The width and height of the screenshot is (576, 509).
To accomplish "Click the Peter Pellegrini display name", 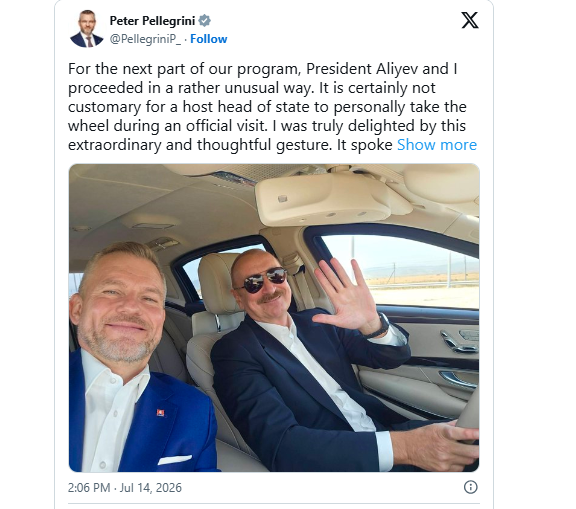I will pyautogui.click(x=152, y=21).
